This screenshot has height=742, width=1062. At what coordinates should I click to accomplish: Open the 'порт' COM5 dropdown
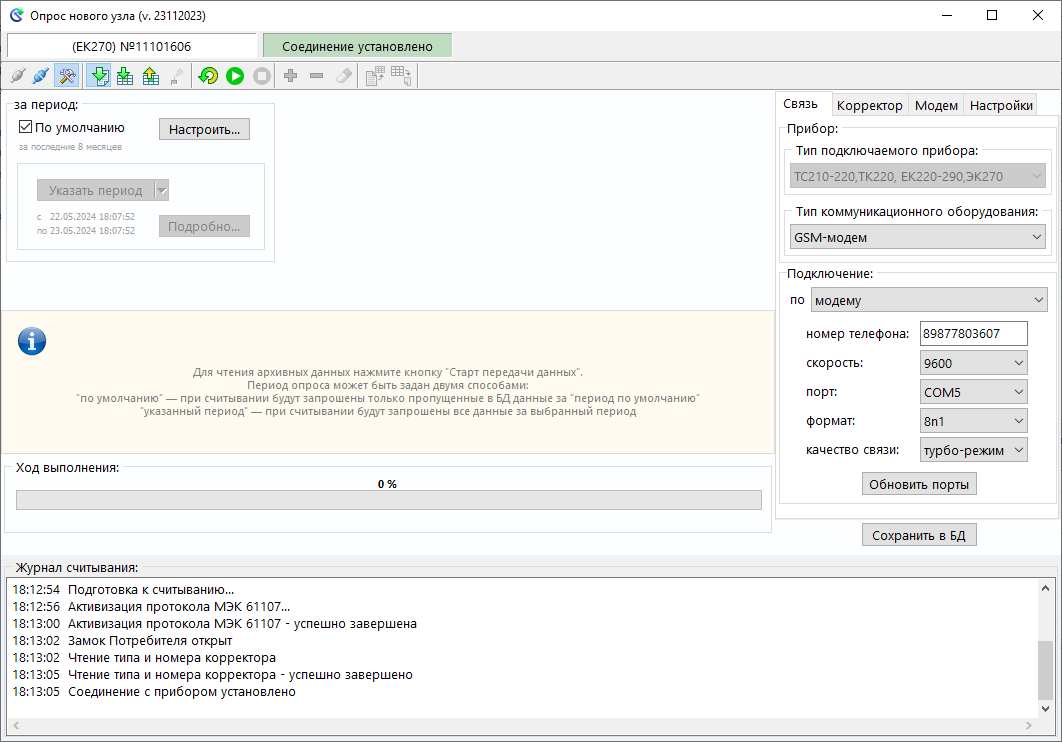point(973,392)
